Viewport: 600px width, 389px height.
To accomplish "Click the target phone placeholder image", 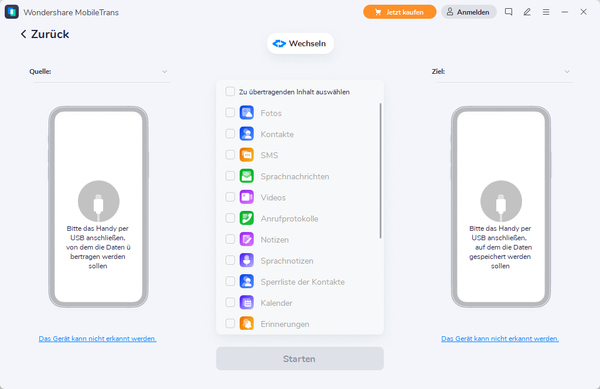I will (x=501, y=207).
